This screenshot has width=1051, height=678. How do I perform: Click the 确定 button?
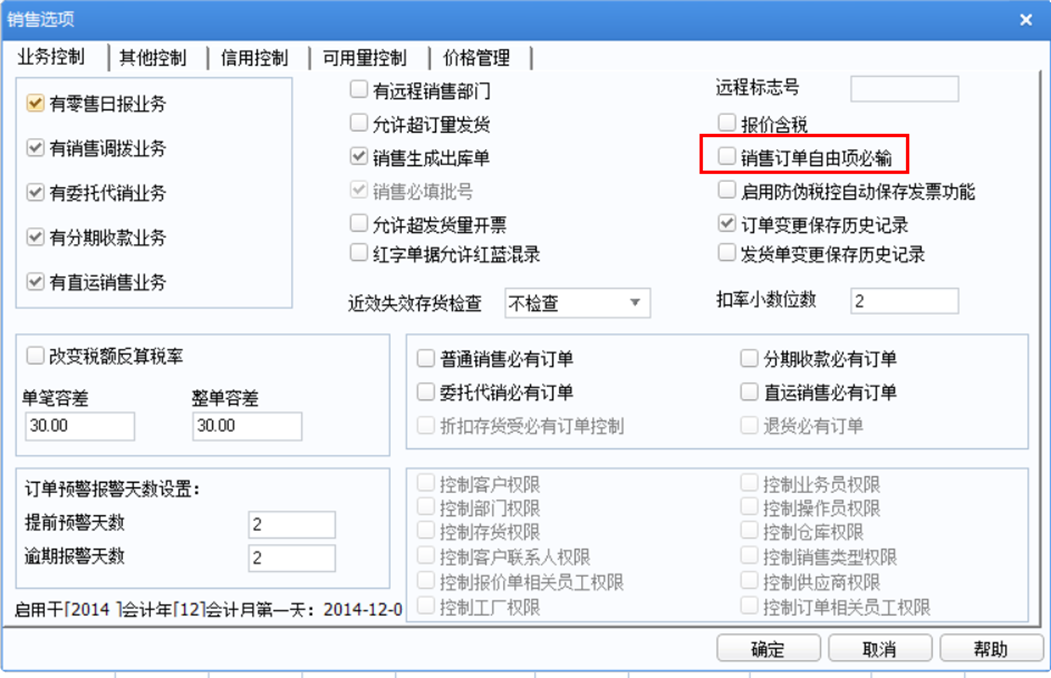point(768,649)
